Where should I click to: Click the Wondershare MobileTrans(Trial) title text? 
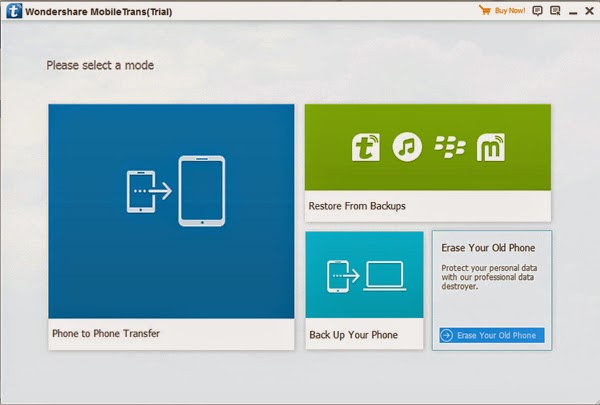[99, 12]
